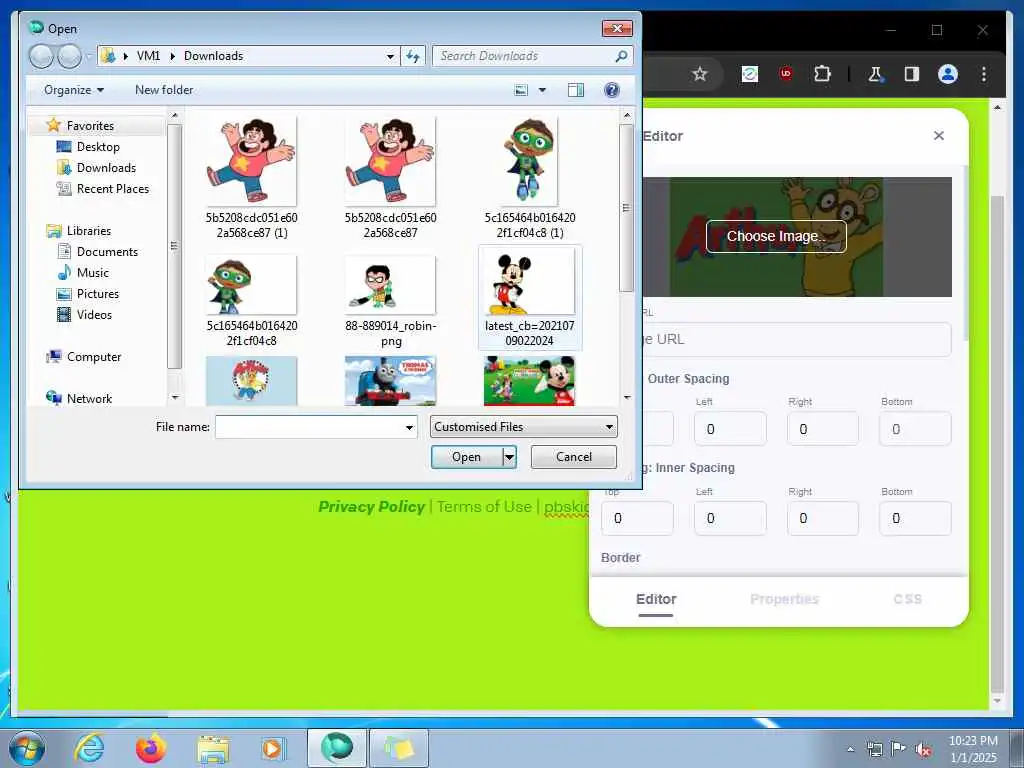This screenshot has width=1024, height=768.
Task: Select the latest_cb=20210709022024 Mickey file
Action: click(x=530, y=298)
